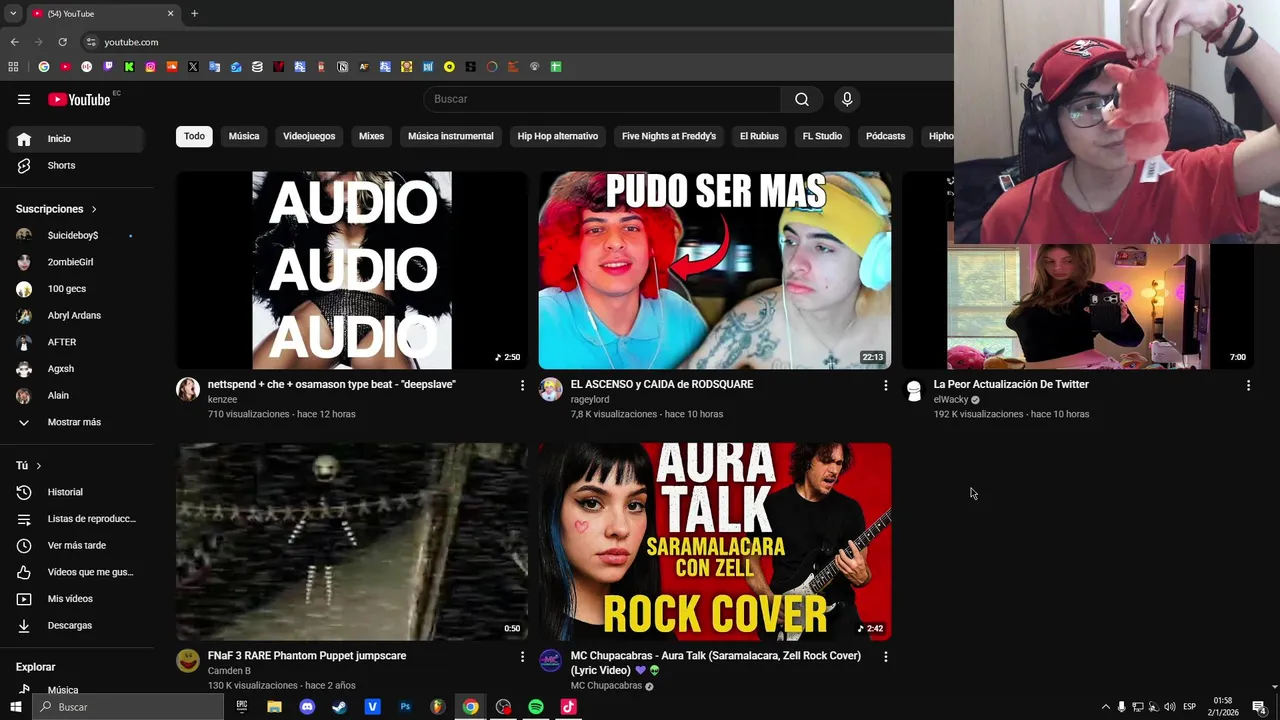This screenshot has width=1280, height=720.
Task: Open the 100 gecs subscription channel
Action: pos(76,288)
